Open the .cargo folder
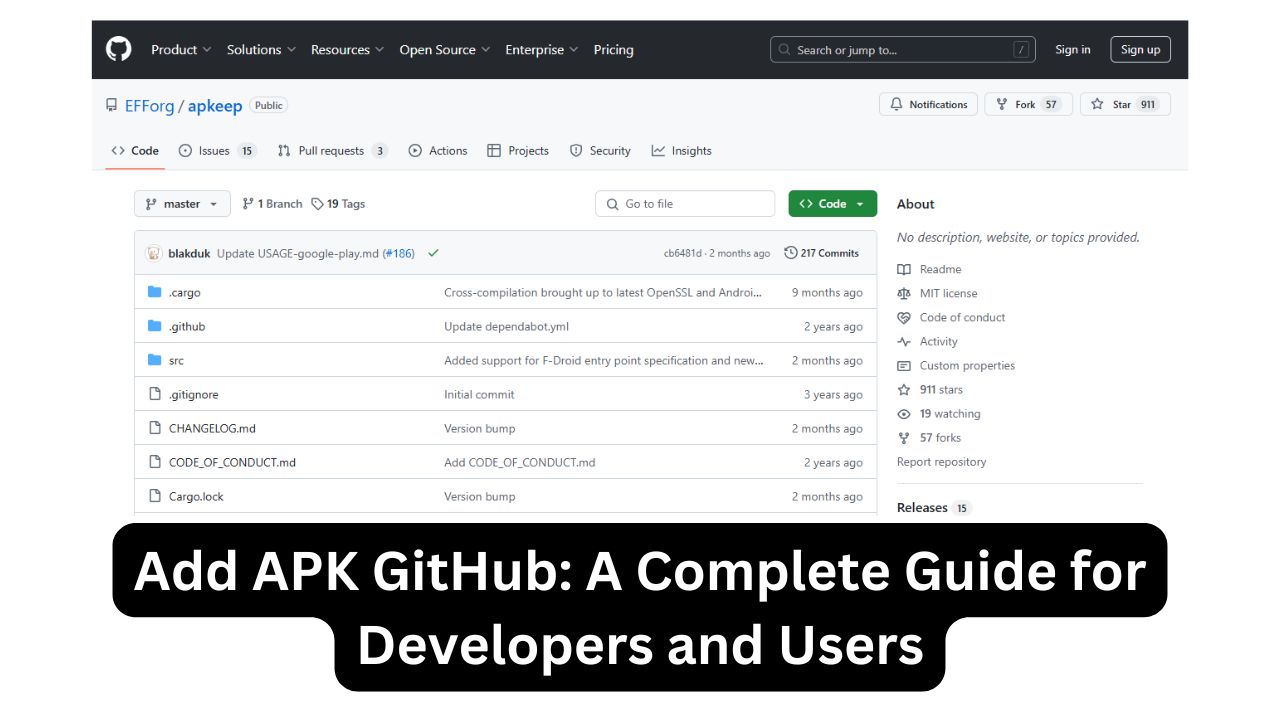This screenshot has width=1280, height=720. pos(185,293)
